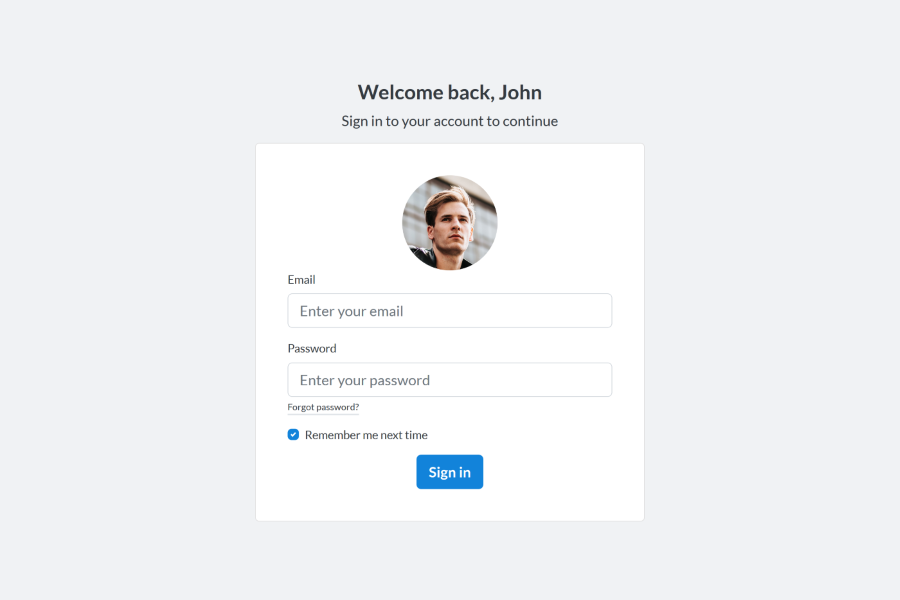This screenshot has width=900, height=600.
Task: Open the Forgot password link
Action: pos(323,408)
